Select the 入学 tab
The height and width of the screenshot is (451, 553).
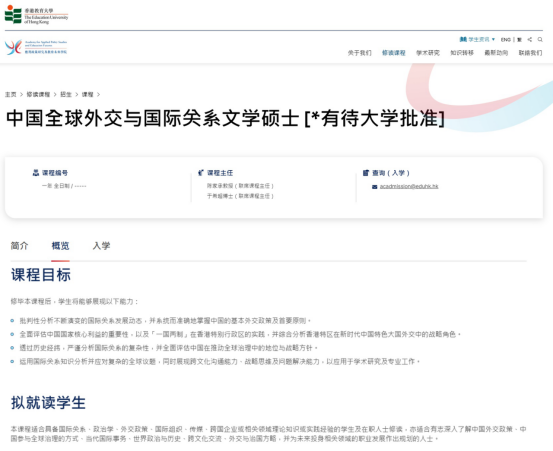[x=102, y=245]
